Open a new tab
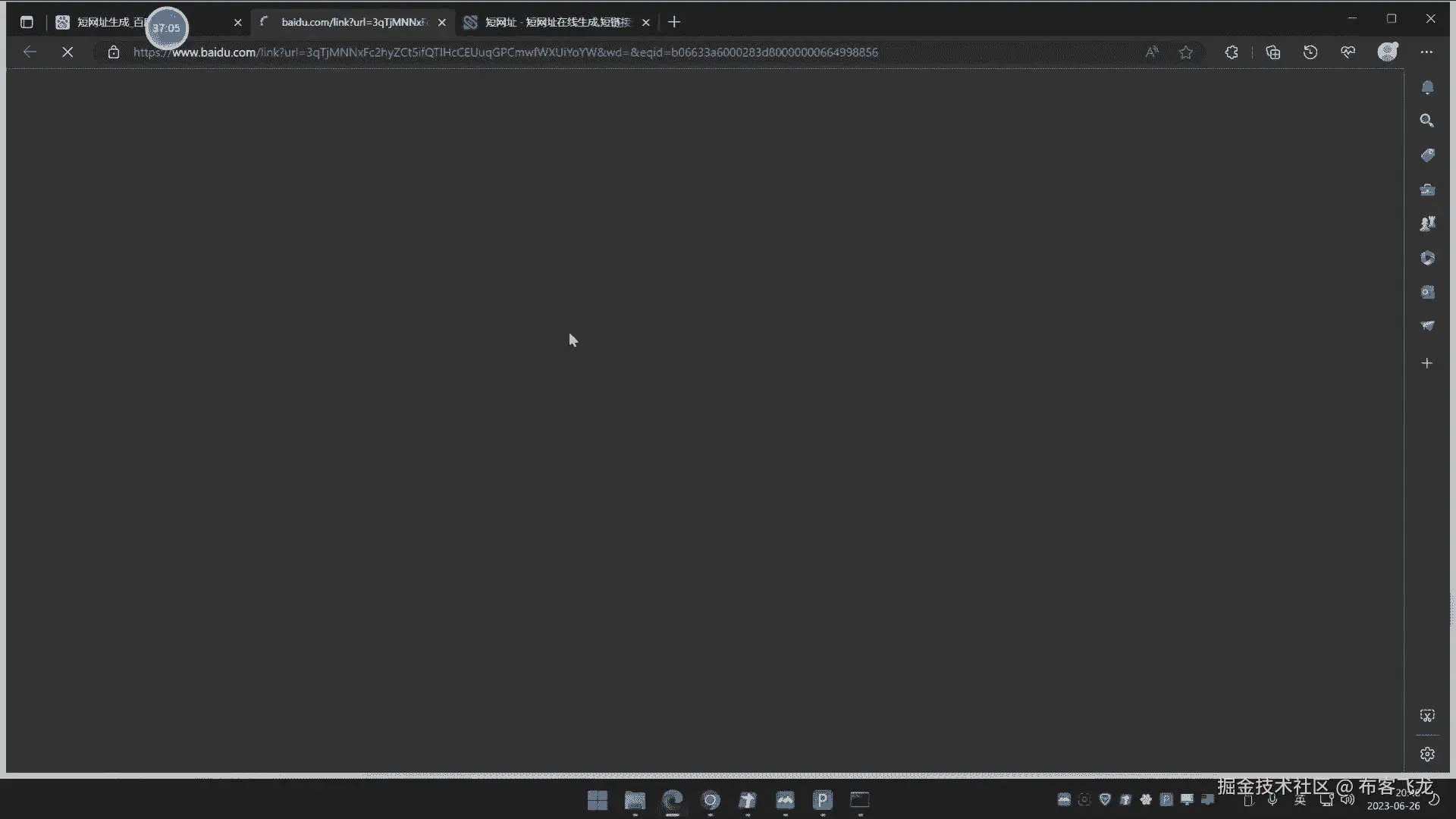Viewport: 1456px width, 819px height. point(674,22)
